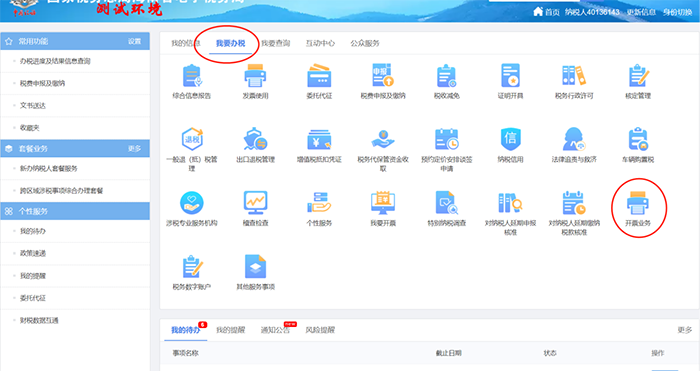The width and height of the screenshot is (700, 371).
Task: Open the 纳税信用 shield icon
Action: (510, 139)
